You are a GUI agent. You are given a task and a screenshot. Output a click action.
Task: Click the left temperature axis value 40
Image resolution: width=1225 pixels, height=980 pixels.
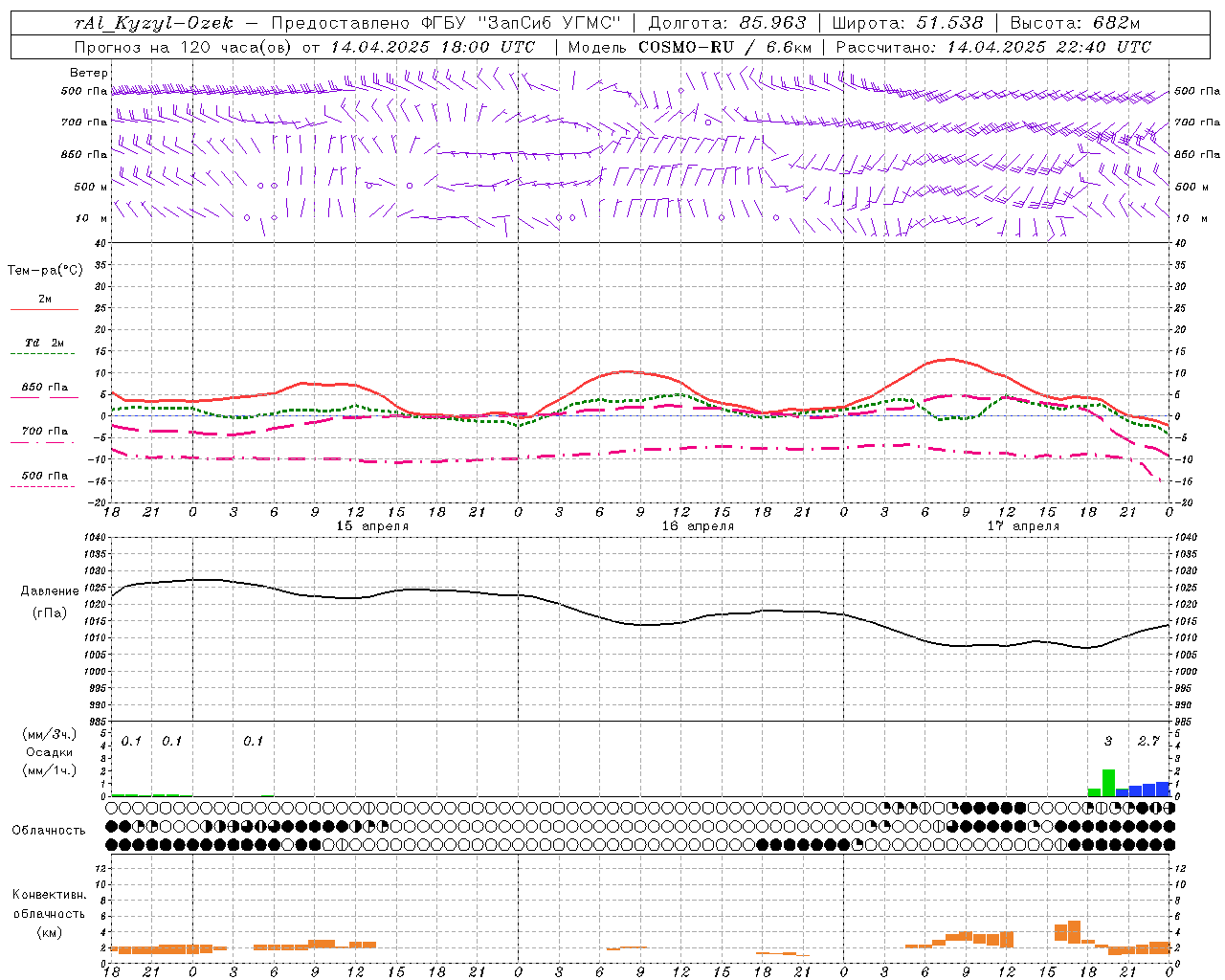pyautogui.click(x=101, y=244)
